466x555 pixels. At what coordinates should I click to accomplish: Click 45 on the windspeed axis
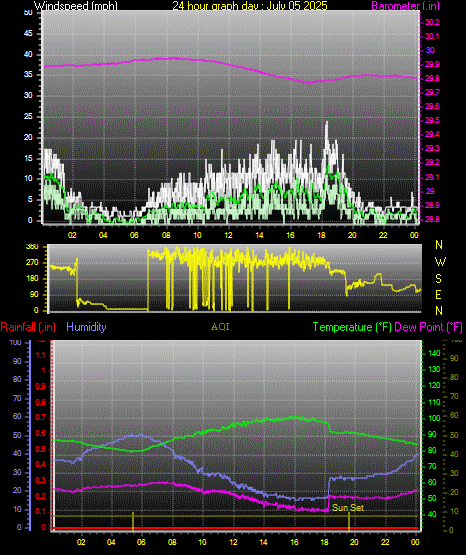tap(28, 34)
